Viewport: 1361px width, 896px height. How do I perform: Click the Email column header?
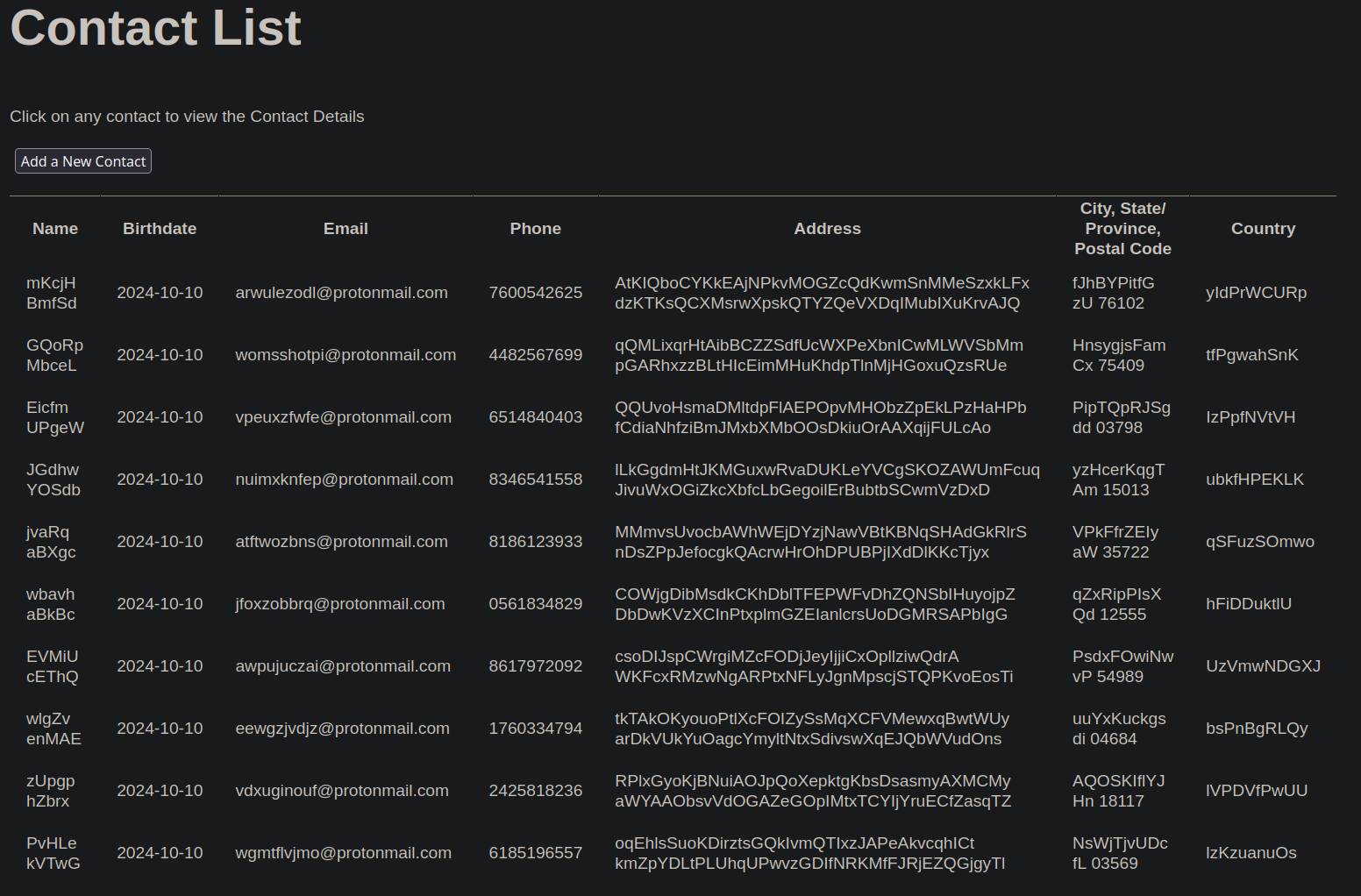[x=346, y=229]
